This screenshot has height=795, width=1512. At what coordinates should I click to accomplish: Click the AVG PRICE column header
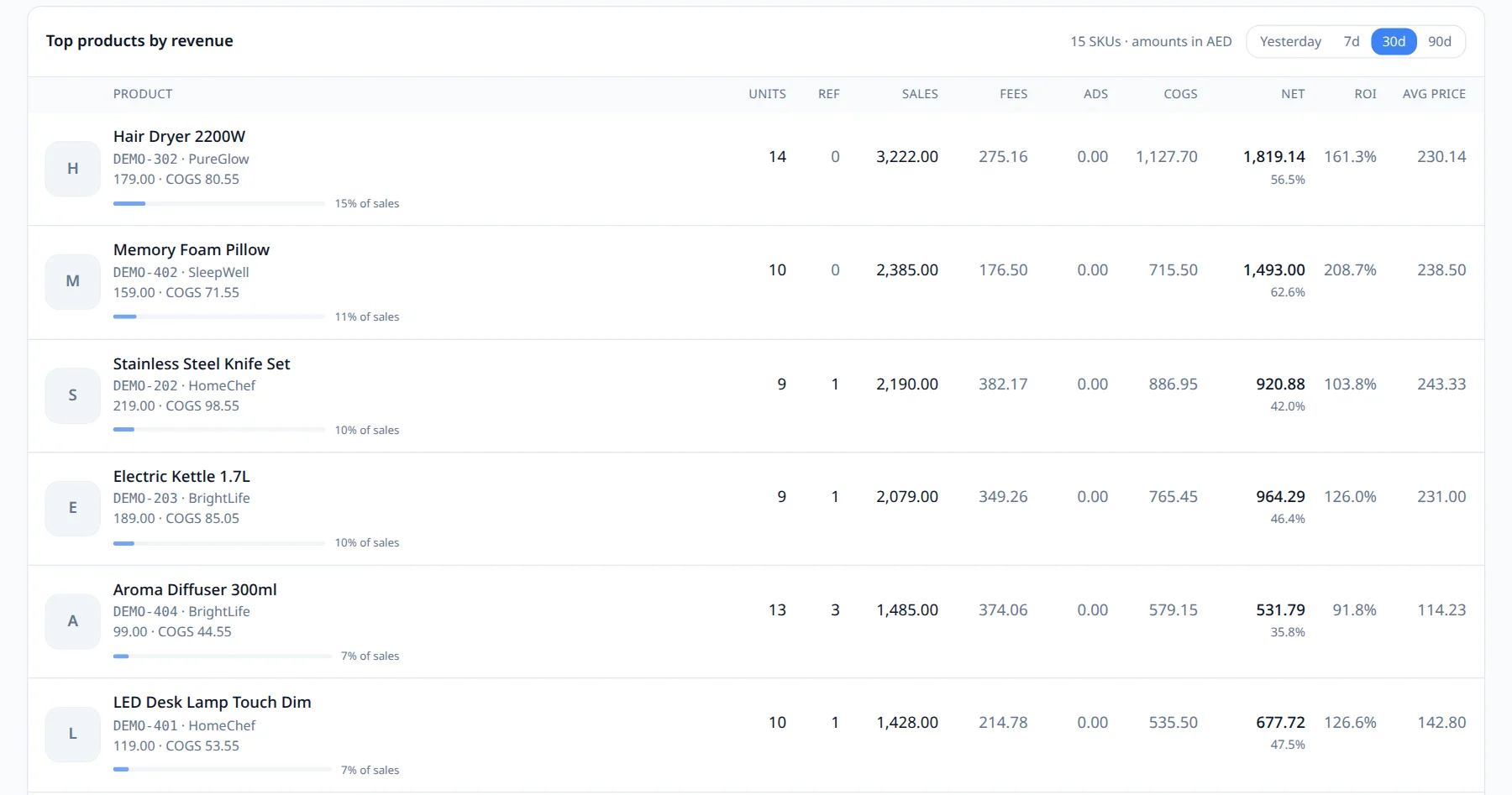[x=1434, y=94]
